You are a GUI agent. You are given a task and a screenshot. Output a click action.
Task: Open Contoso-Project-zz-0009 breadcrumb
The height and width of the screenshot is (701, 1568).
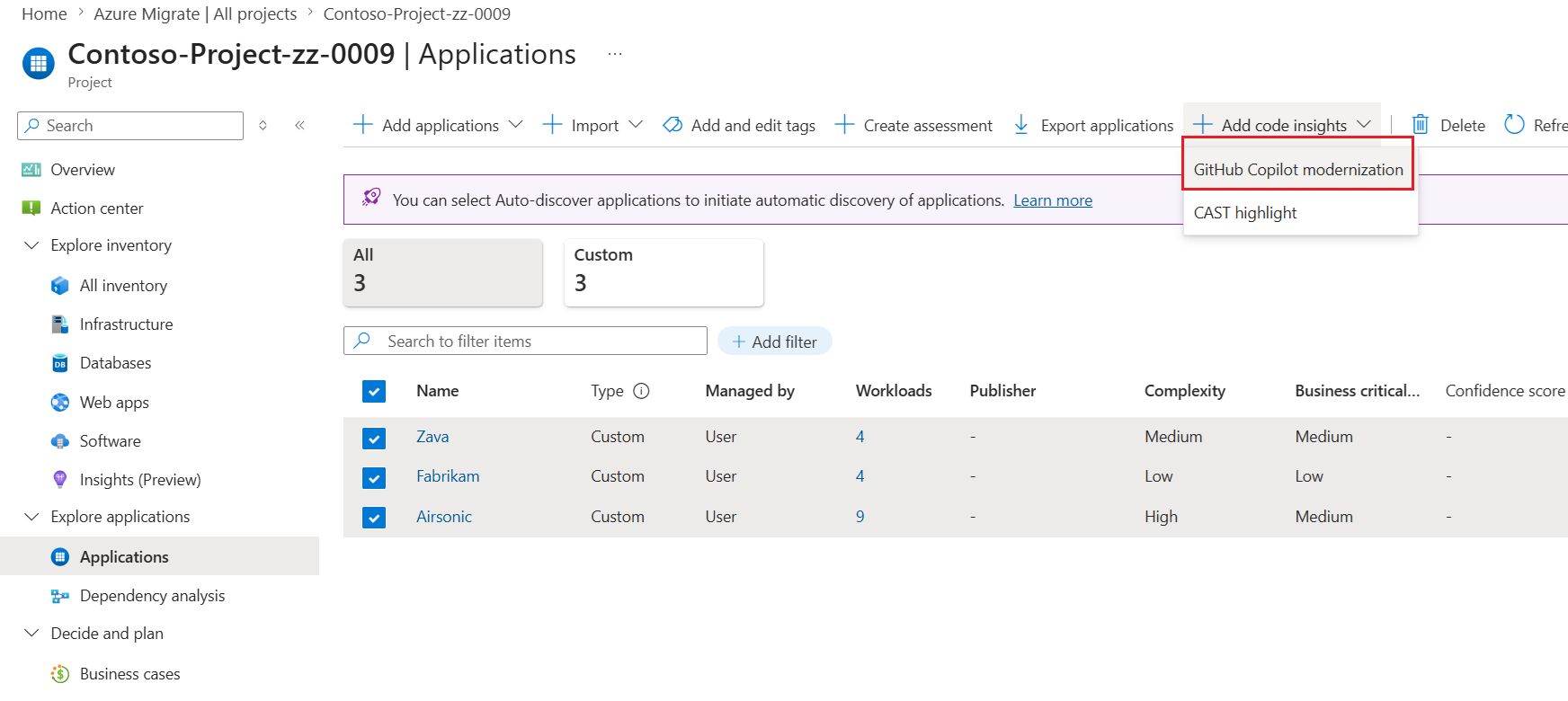click(417, 14)
